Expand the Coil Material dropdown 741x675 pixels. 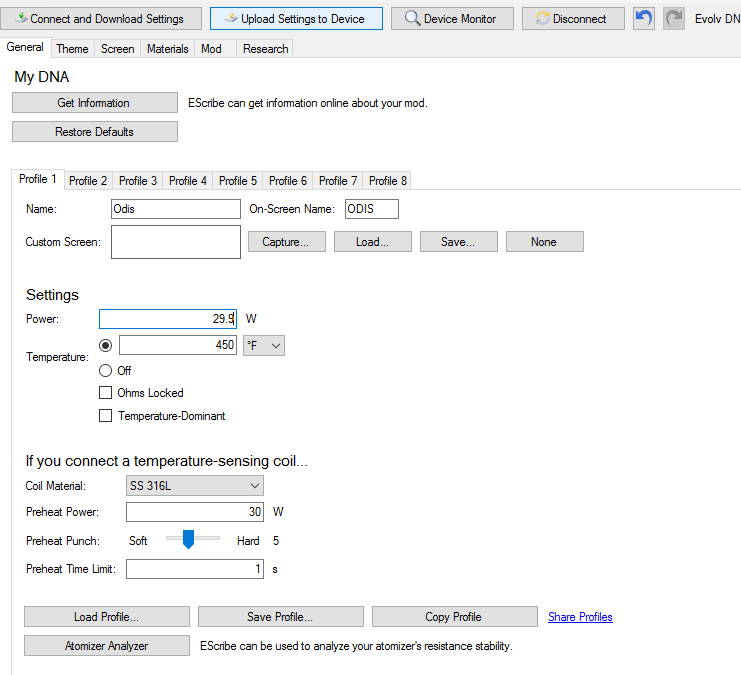coord(195,486)
